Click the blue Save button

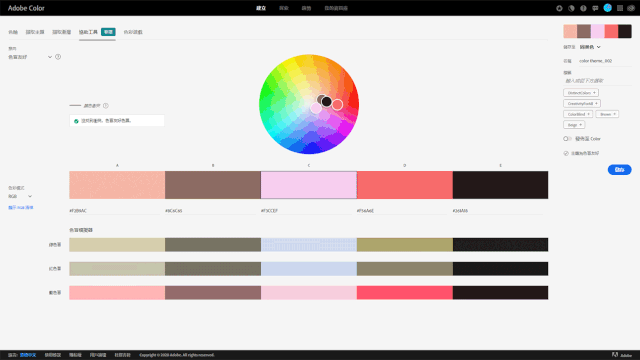tap(620, 170)
